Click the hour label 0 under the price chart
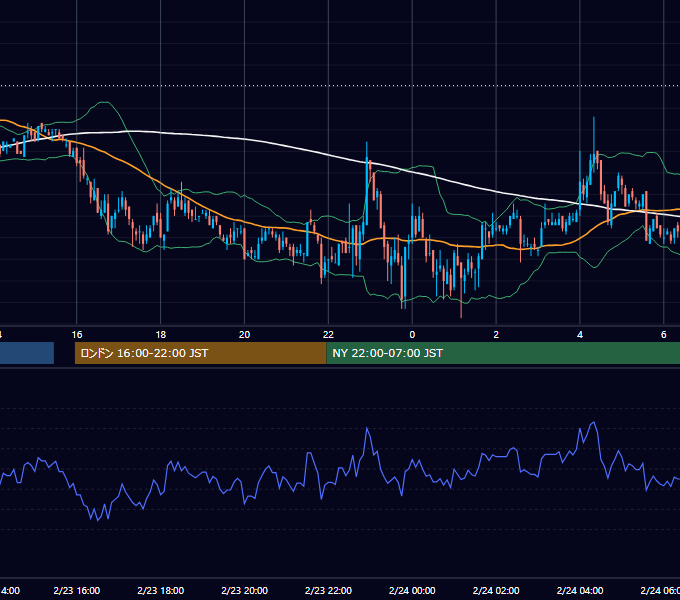The height and width of the screenshot is (600, 680). pos(412,334)
